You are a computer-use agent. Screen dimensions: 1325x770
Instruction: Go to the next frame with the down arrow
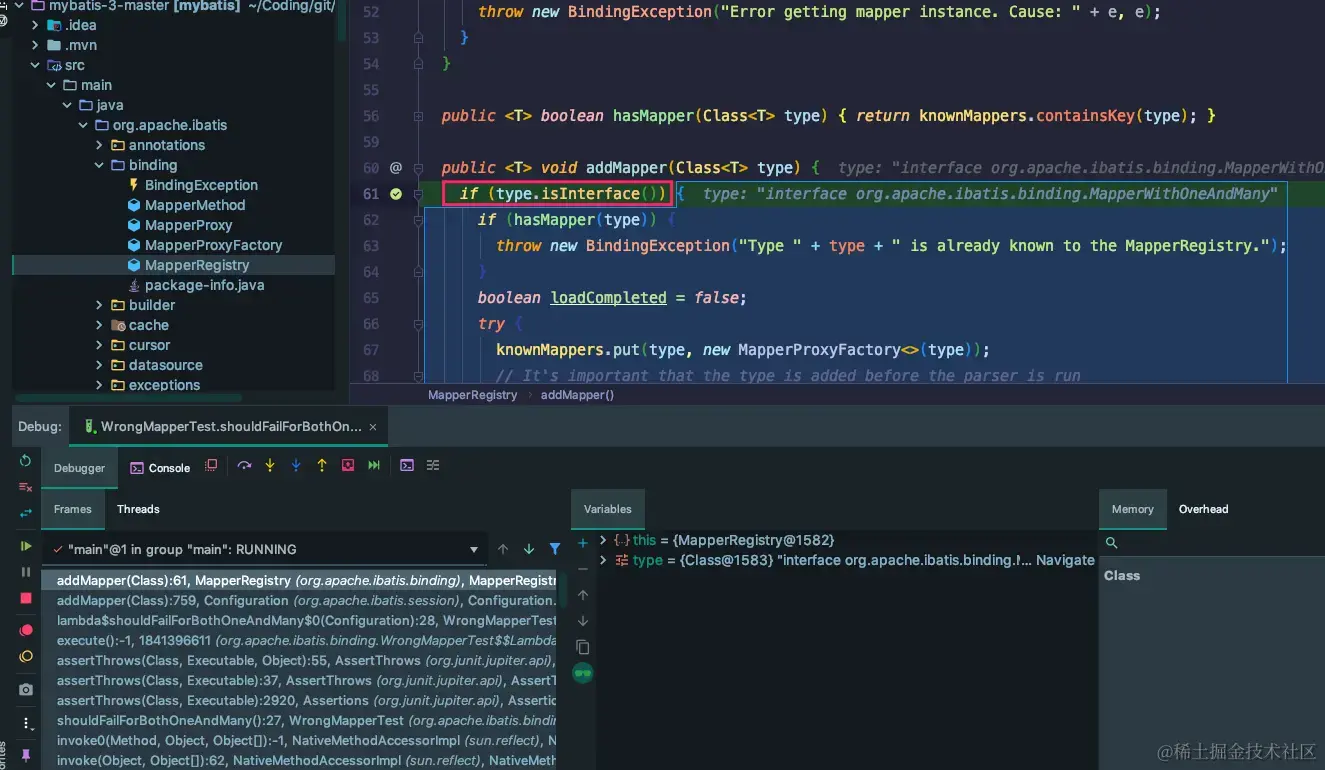point(529,549)
